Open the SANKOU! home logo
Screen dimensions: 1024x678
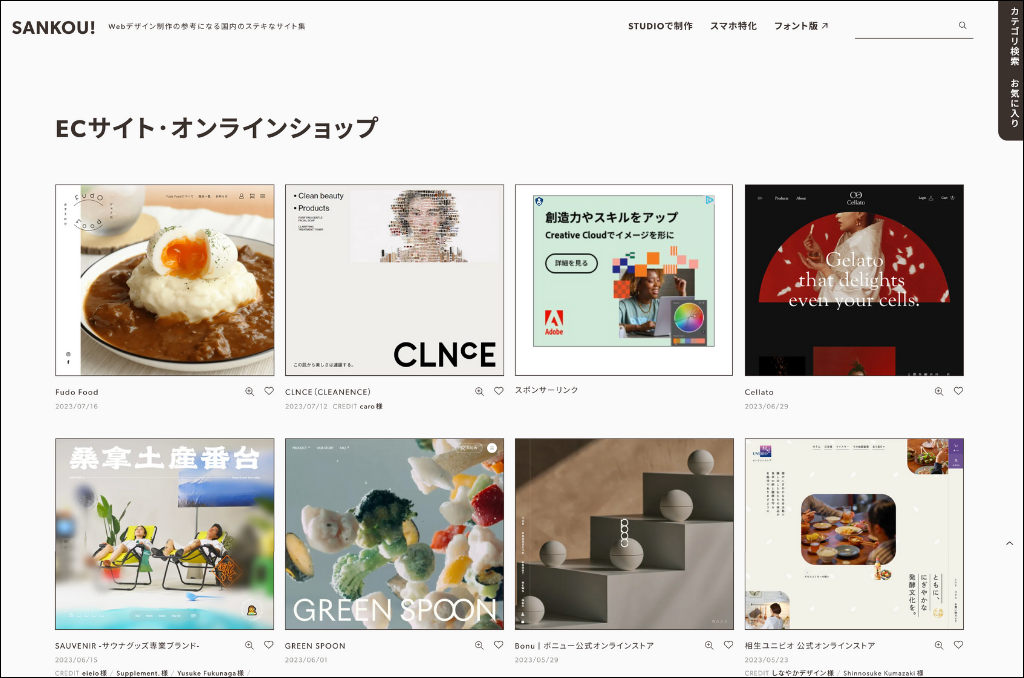pyautogui.click(x=54, y=27)
